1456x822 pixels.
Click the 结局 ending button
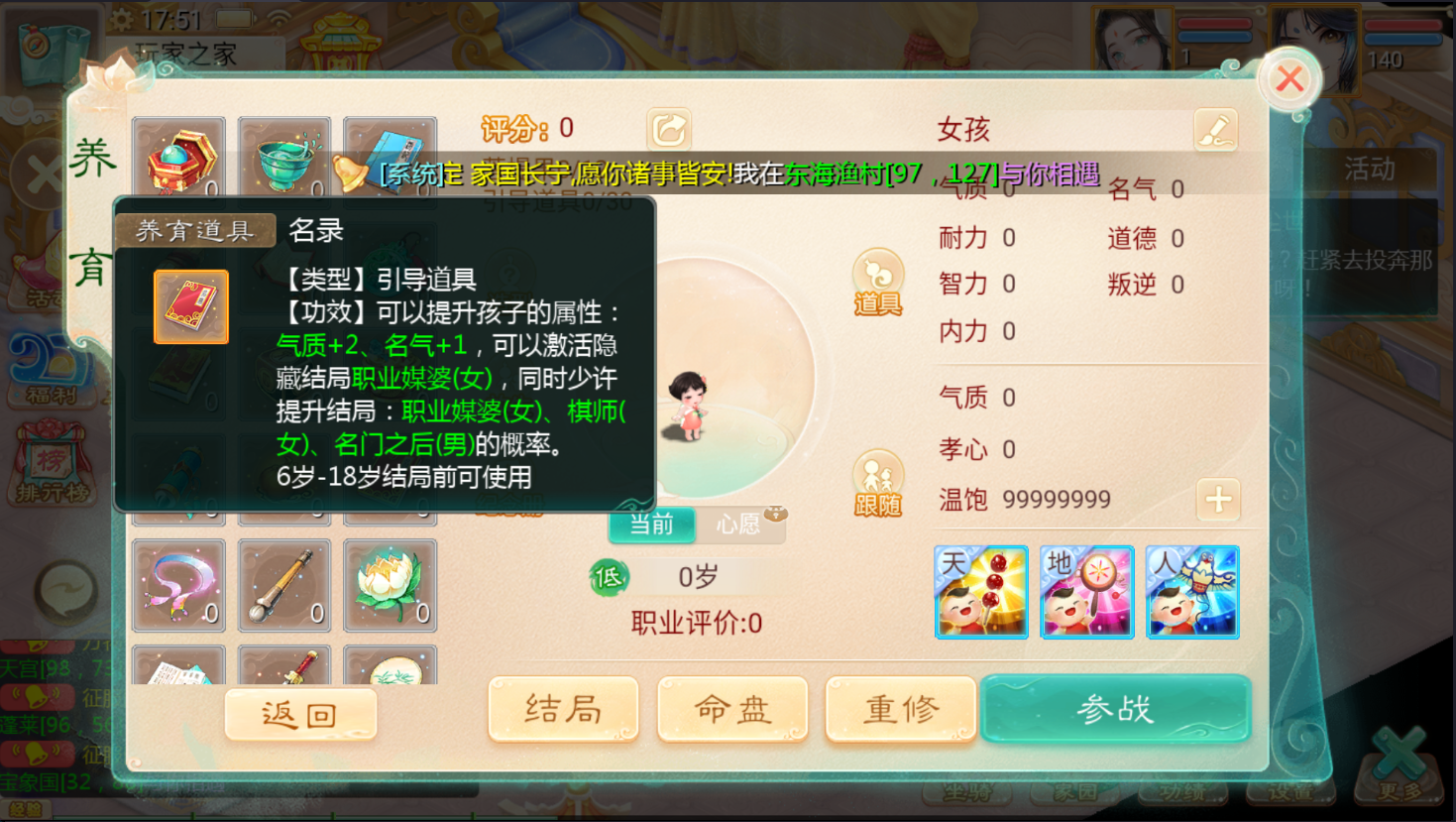(x=563, y=709)
